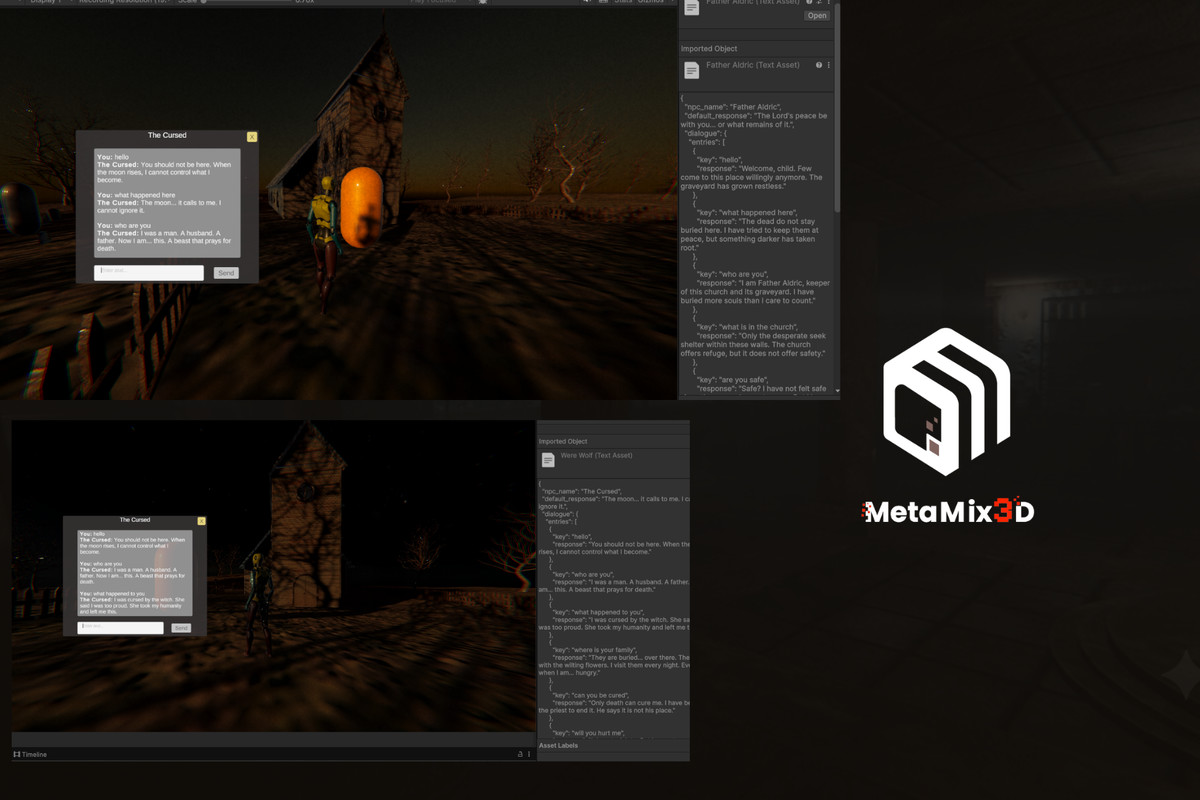Image resolution: width=1200 pixels, height=800 pixels.
Task: Close the upper The Cursed dialogue window
Action: 252,136
